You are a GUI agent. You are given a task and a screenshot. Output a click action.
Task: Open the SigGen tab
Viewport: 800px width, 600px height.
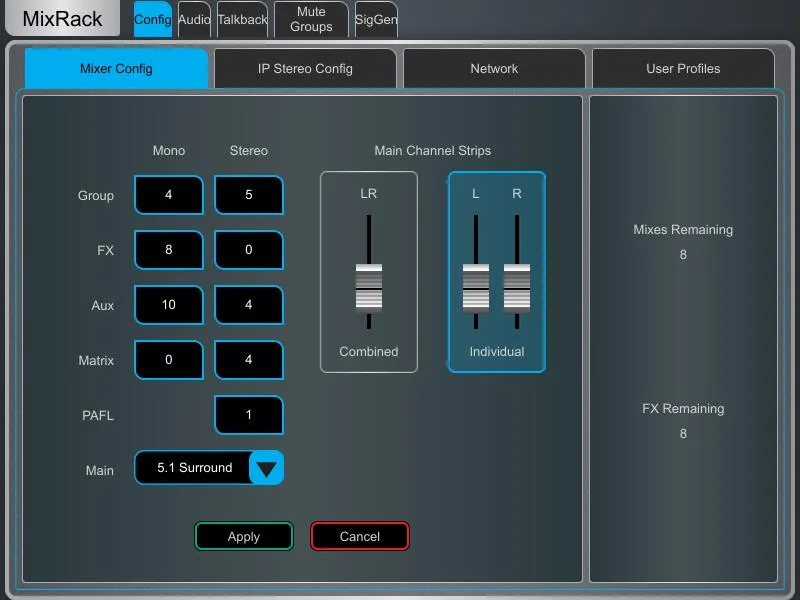[x=376, y=19]
